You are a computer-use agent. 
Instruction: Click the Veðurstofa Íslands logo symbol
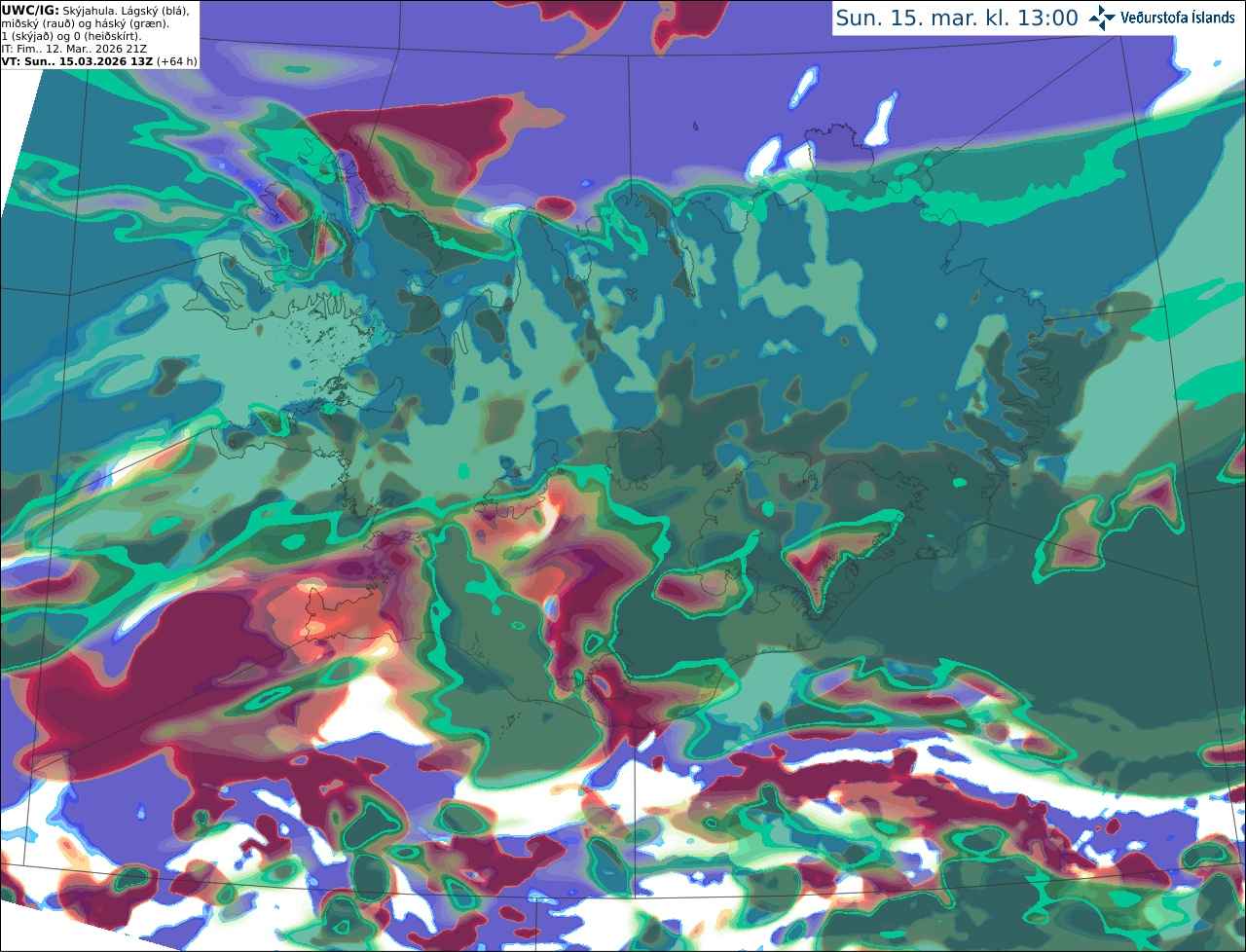tap(1102, 18)
